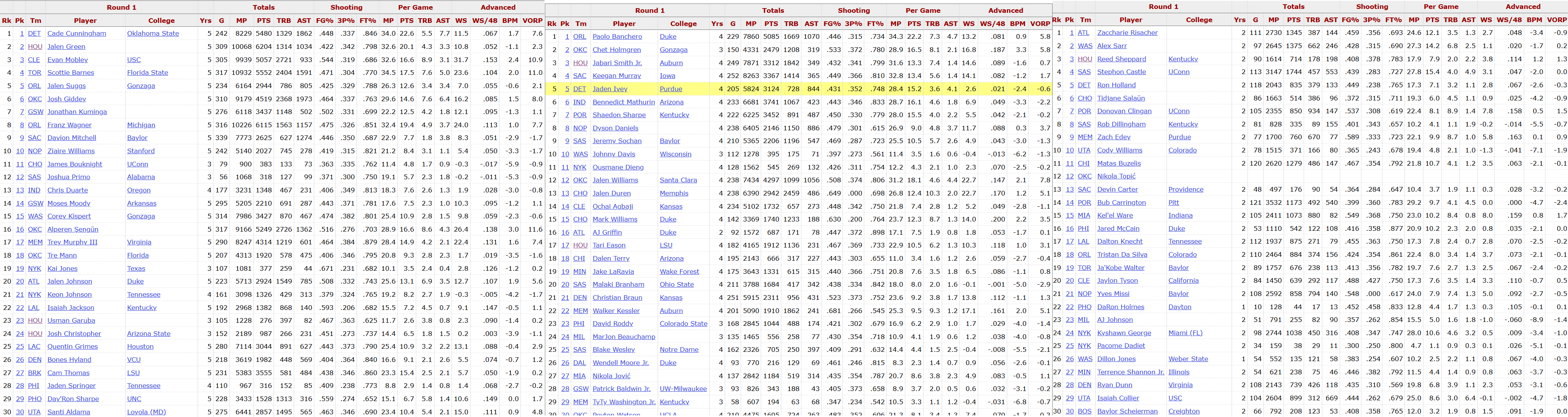The width and height of the screenshot is (1568, 417).
Task: Click the Arizona State college link
Action: pos(148,334)
